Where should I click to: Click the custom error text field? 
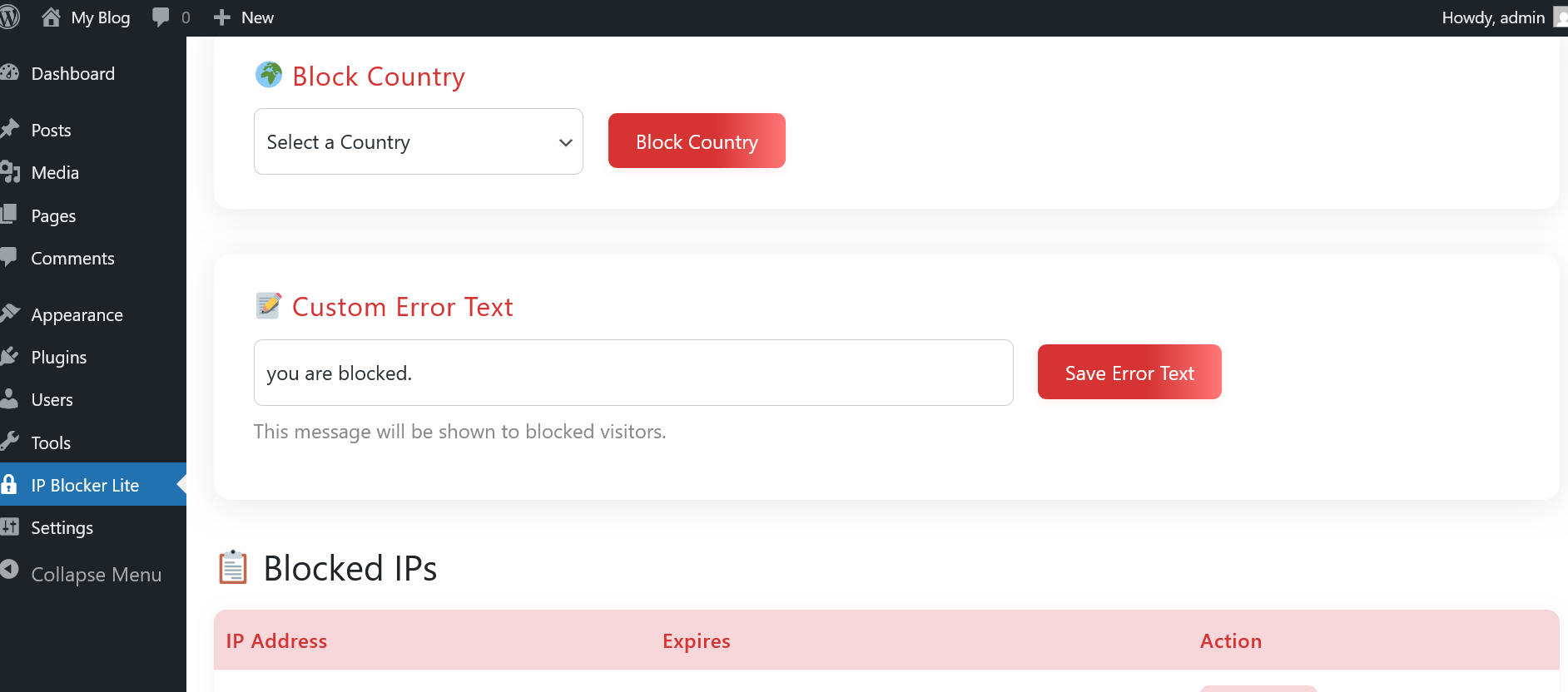click(633, 373)
